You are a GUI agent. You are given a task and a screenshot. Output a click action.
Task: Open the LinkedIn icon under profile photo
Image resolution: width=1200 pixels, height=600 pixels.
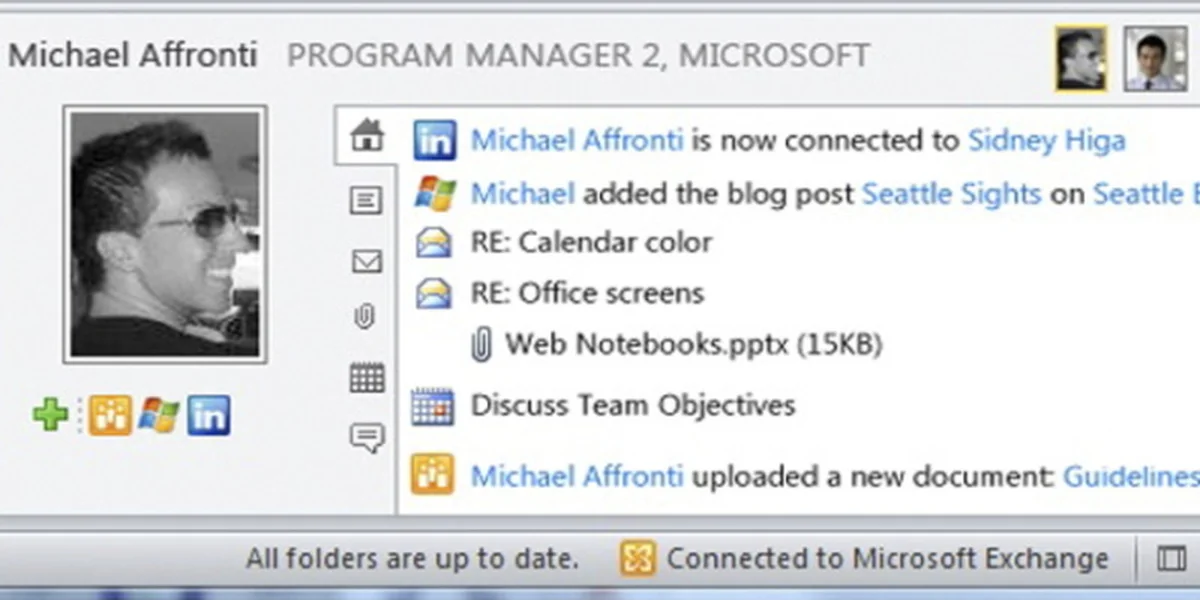(x=208, y=415)
